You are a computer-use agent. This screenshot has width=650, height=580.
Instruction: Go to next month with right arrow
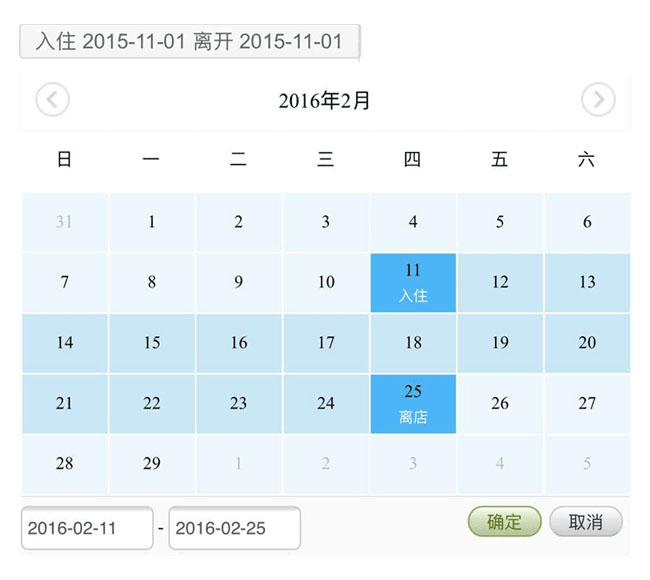[598, 100]
